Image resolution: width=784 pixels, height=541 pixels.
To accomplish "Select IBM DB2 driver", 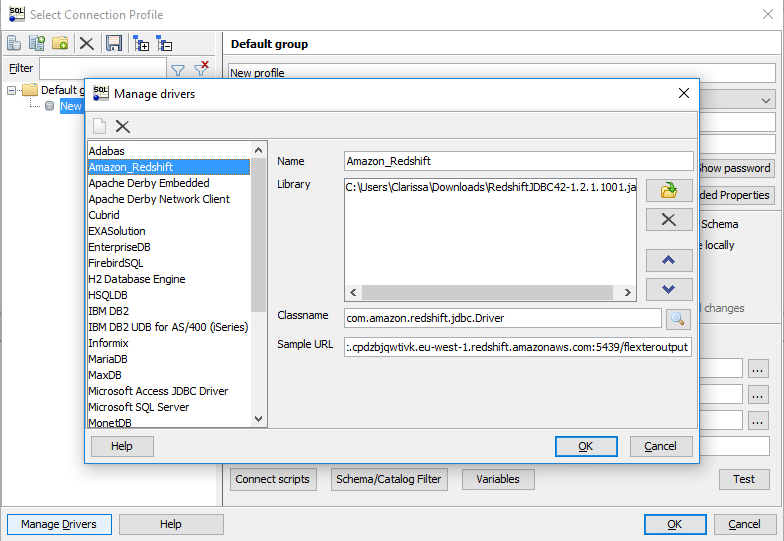I will pyautogui.click(x=169, y=311).
